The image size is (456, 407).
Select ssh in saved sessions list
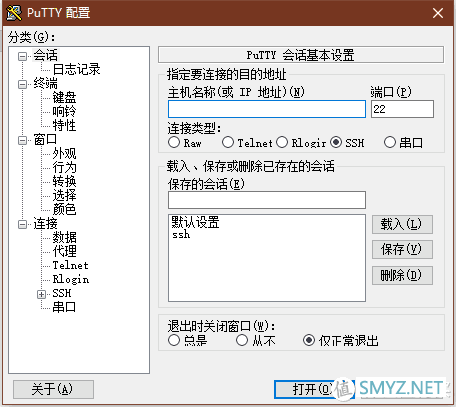tap(181, 235)
